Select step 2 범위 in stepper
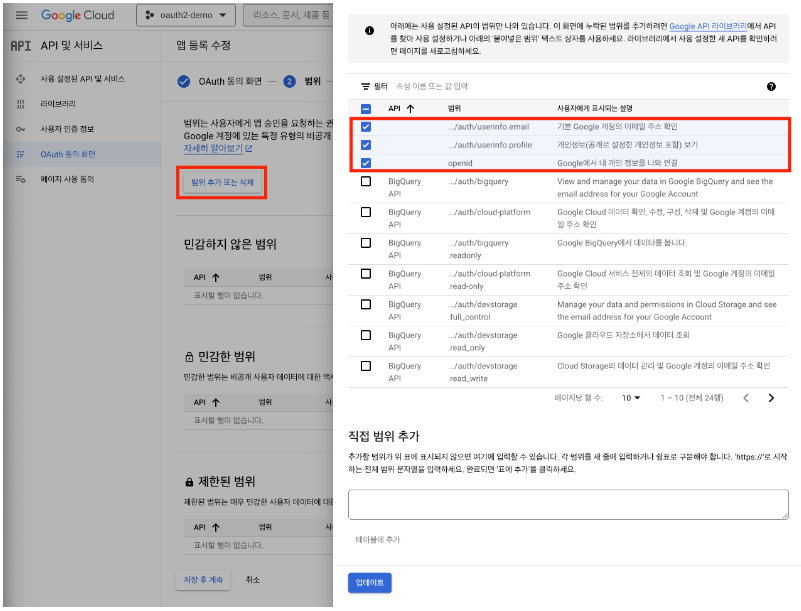This screenshot has width=801, height=611. point(290,81)
